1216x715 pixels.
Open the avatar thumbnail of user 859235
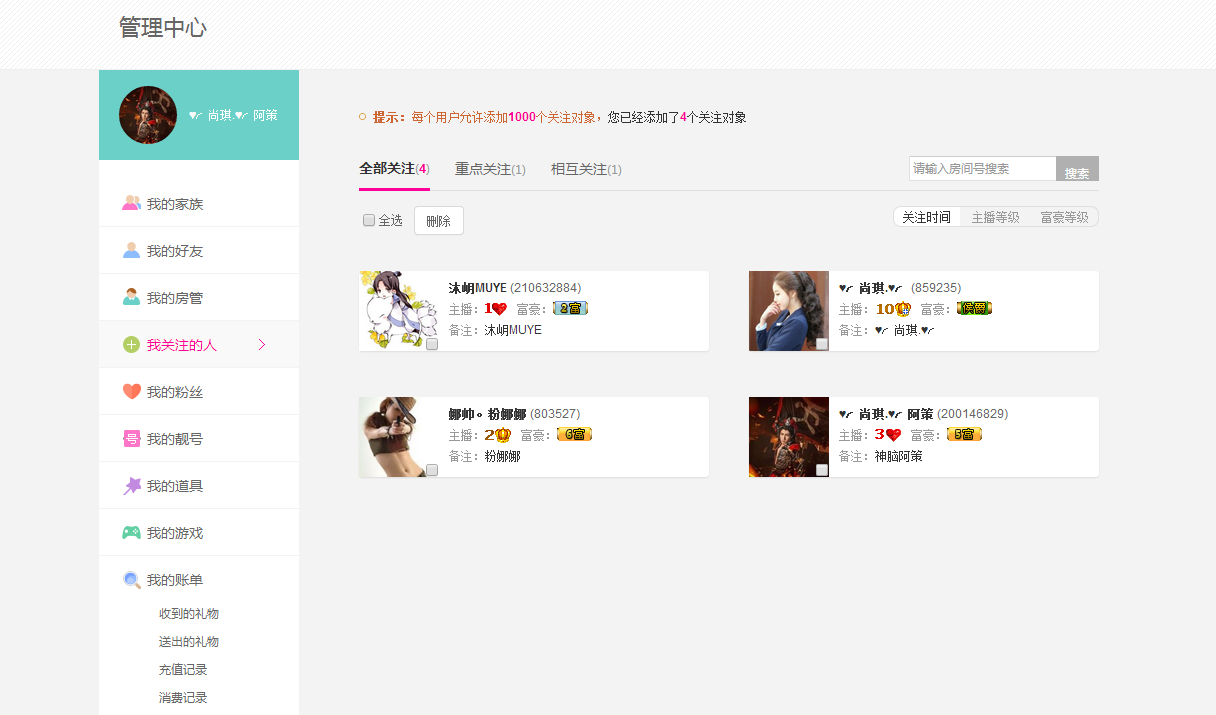(x=789, y=311)
